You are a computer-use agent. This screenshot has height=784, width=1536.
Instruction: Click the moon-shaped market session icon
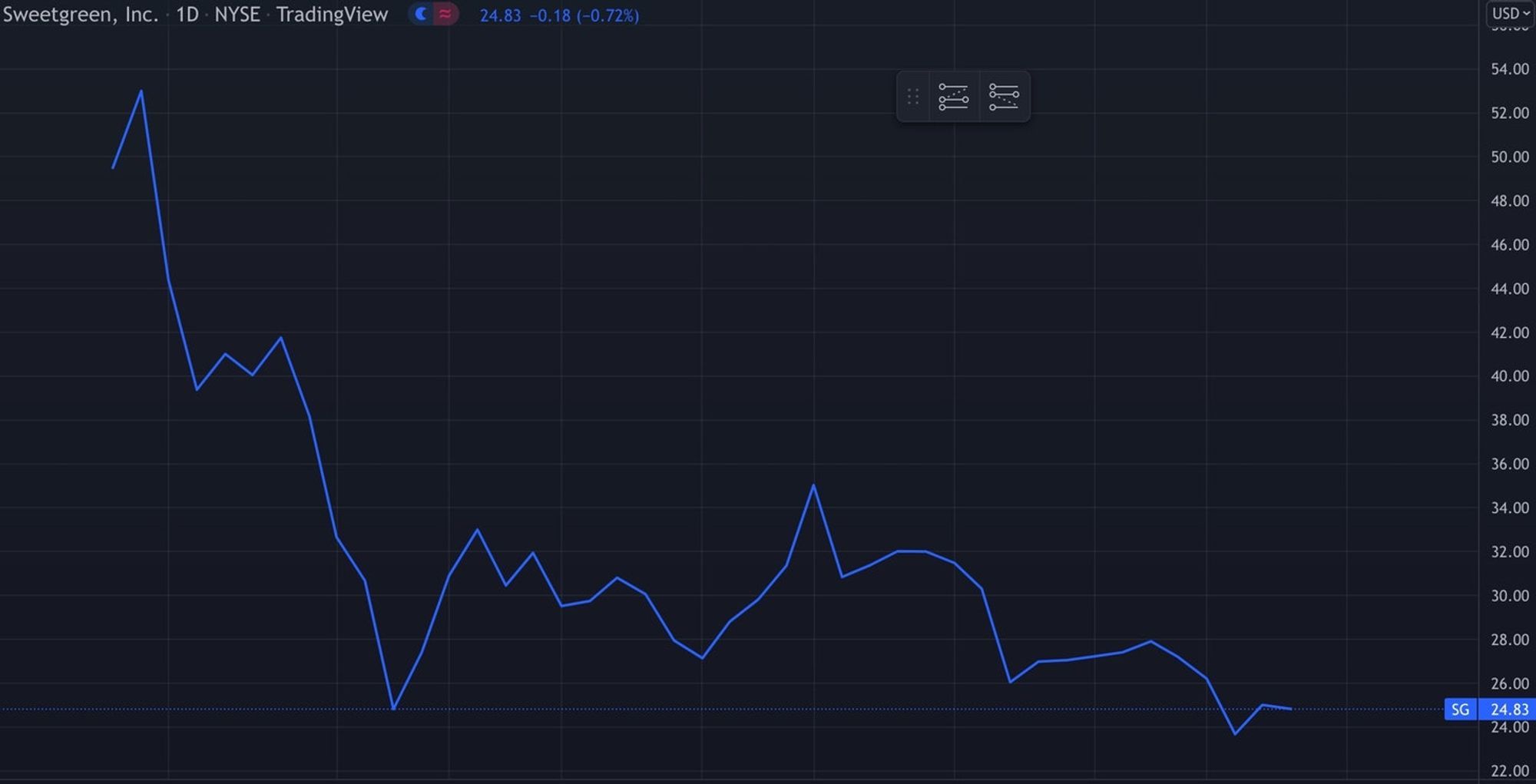pos(421,14)
